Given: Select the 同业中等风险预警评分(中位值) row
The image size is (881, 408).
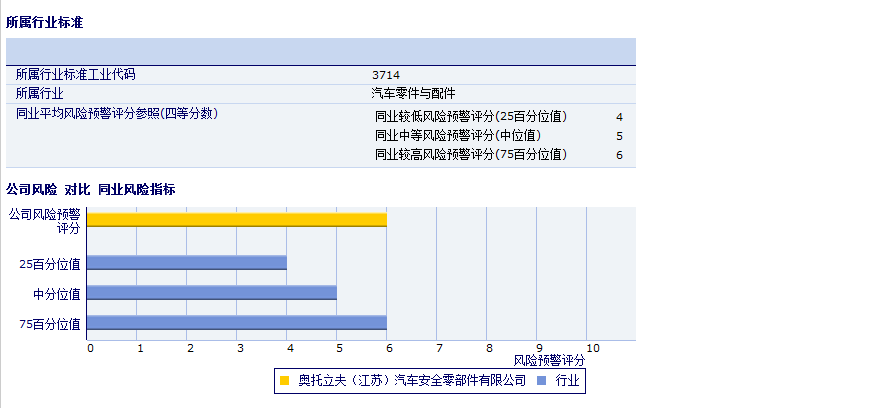Looking at the screenshot, I should pos(458,135).
